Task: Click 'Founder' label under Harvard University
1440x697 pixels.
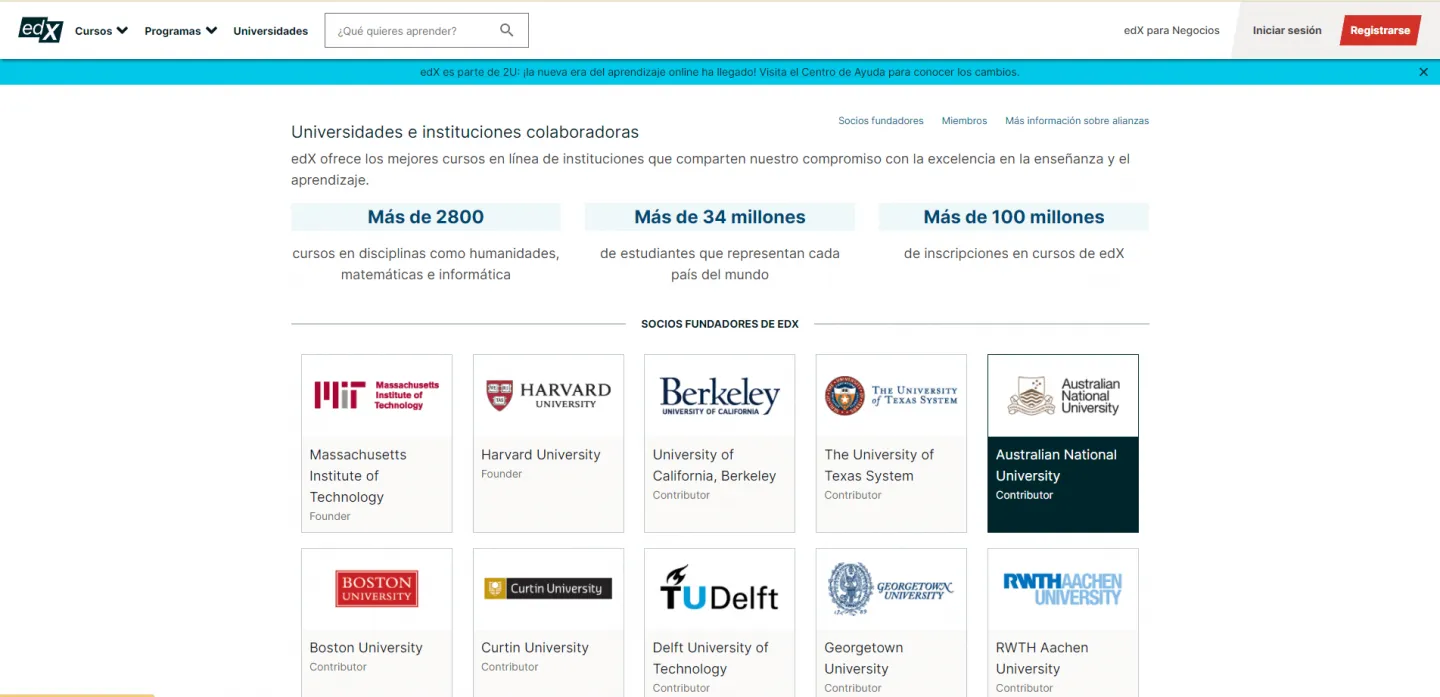Action: tap(502, 474)
